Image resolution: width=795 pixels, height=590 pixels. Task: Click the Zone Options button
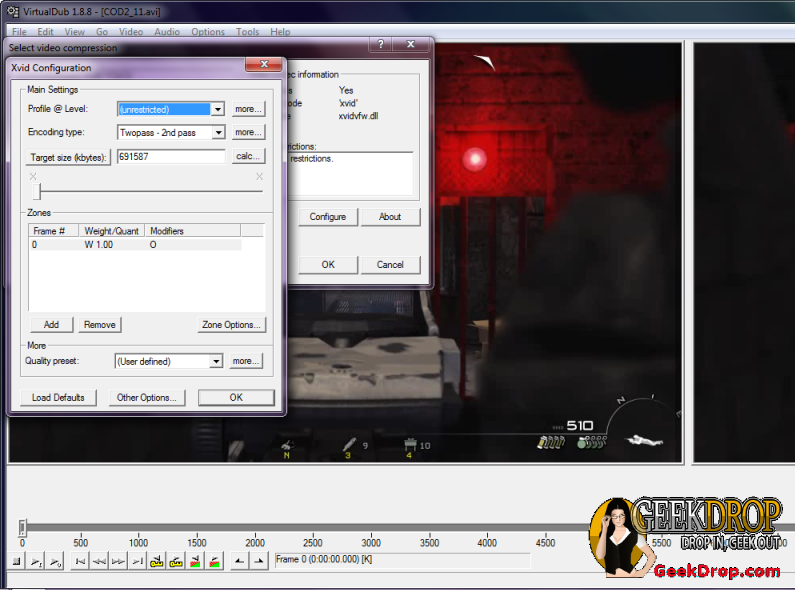pos(231,325)
